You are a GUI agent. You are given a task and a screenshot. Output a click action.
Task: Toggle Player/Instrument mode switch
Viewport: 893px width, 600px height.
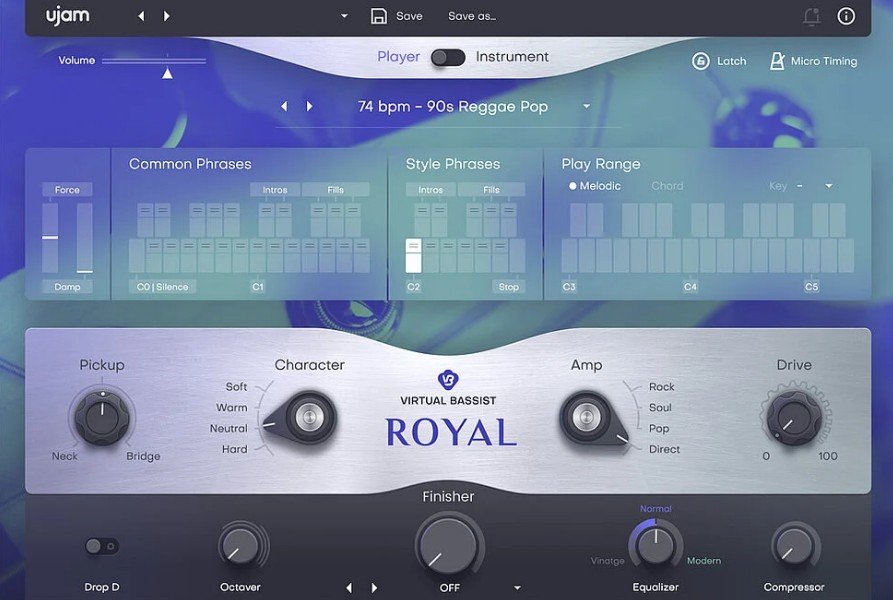point(448,57)
